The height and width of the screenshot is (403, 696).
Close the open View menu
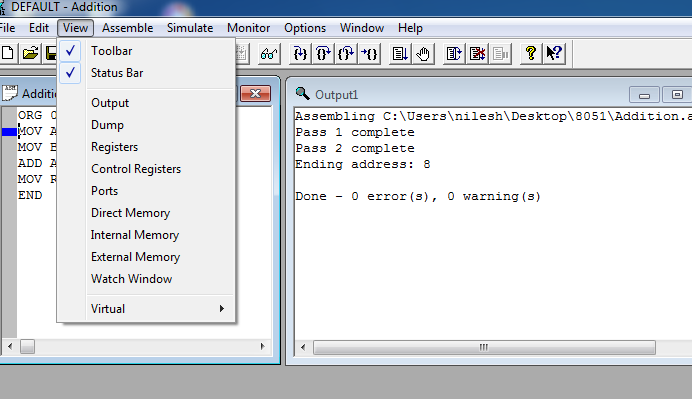click(x=75, y=28)
